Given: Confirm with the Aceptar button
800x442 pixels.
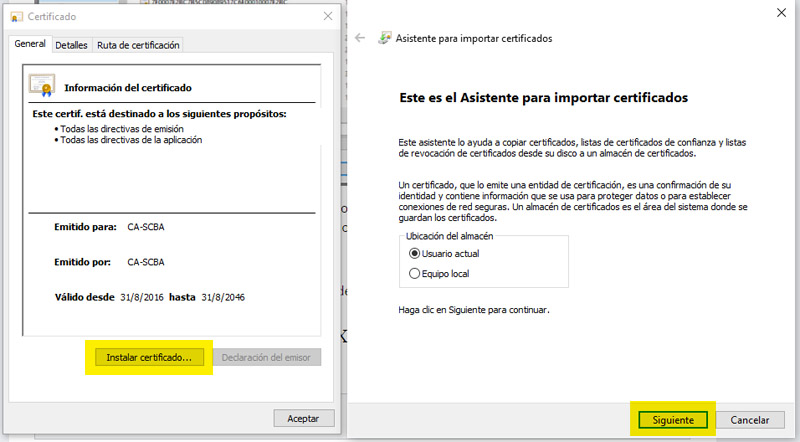Looking at the screenshot, I should tap(303, 418).
